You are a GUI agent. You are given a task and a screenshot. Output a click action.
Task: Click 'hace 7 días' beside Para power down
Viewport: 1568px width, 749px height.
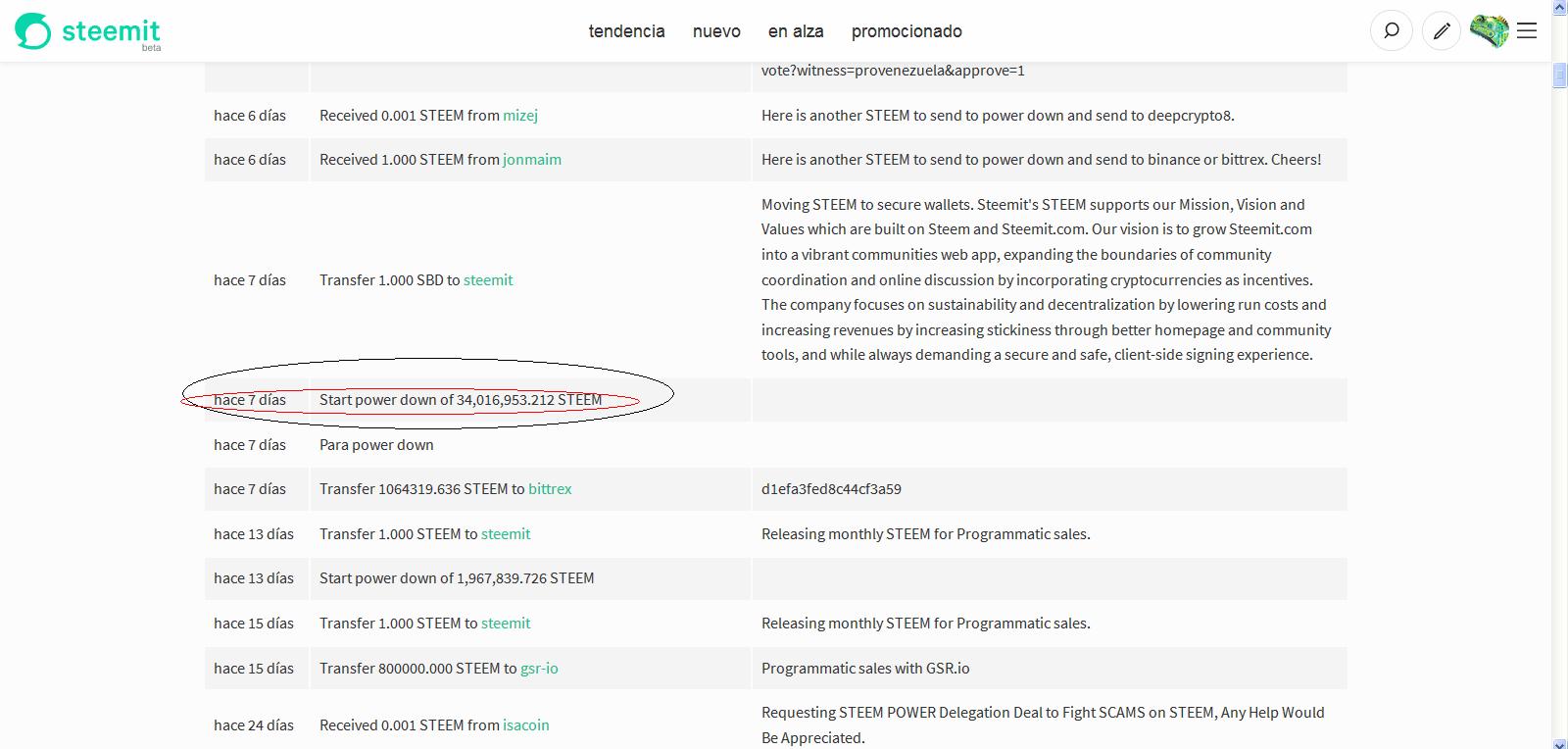pyautogui.click(x=250, y=445)
